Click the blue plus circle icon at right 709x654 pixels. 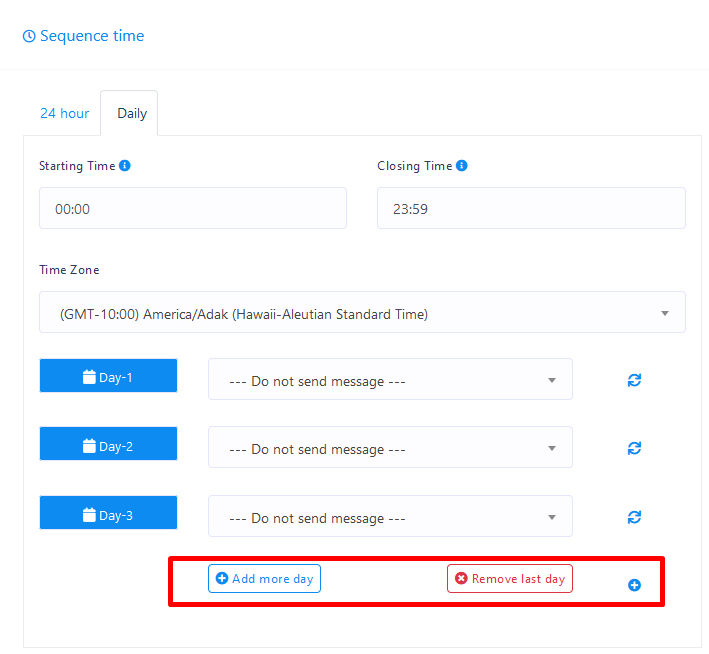tap(634, 585)
